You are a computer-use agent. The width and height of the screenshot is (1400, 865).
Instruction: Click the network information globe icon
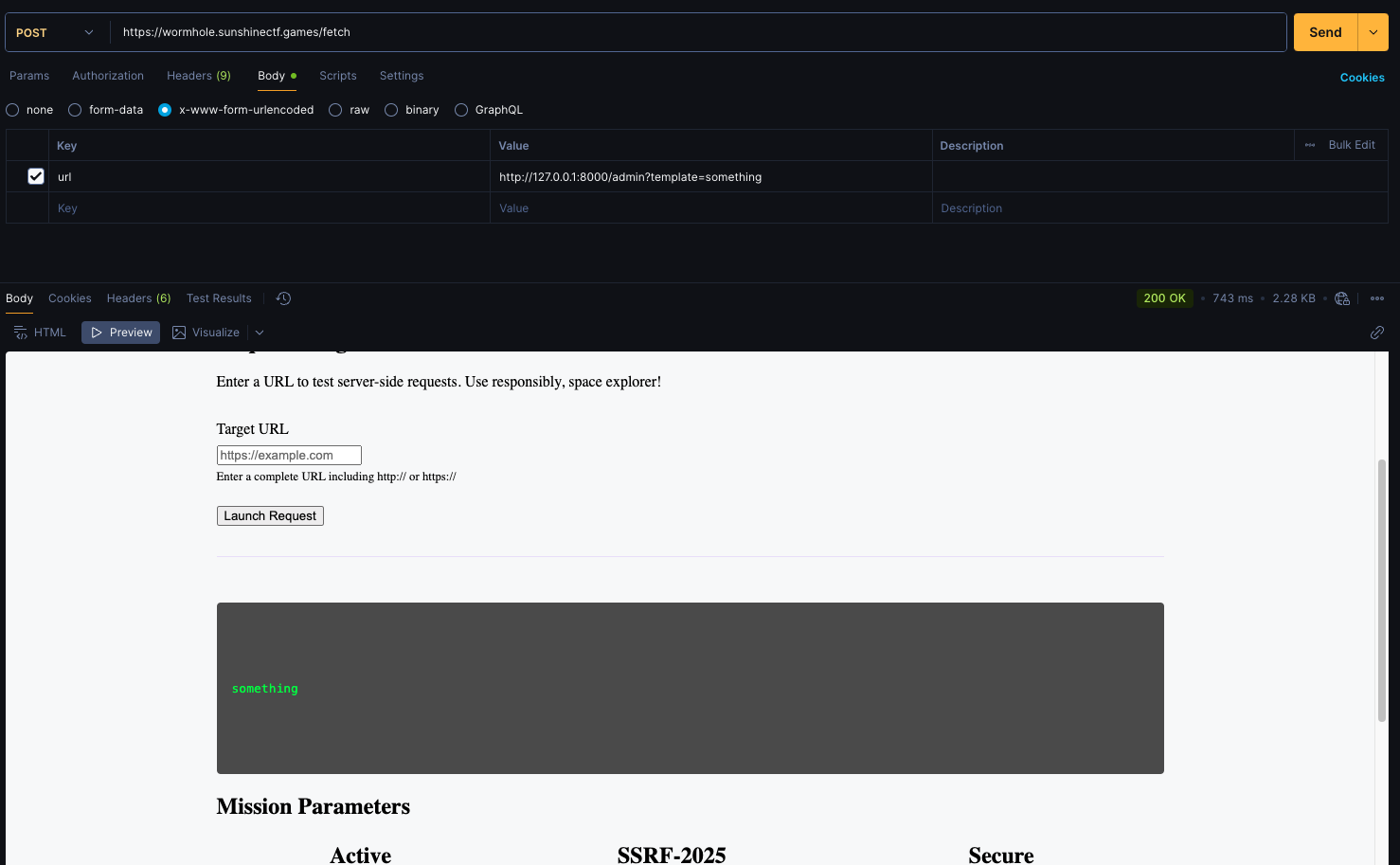point(1341,298)
